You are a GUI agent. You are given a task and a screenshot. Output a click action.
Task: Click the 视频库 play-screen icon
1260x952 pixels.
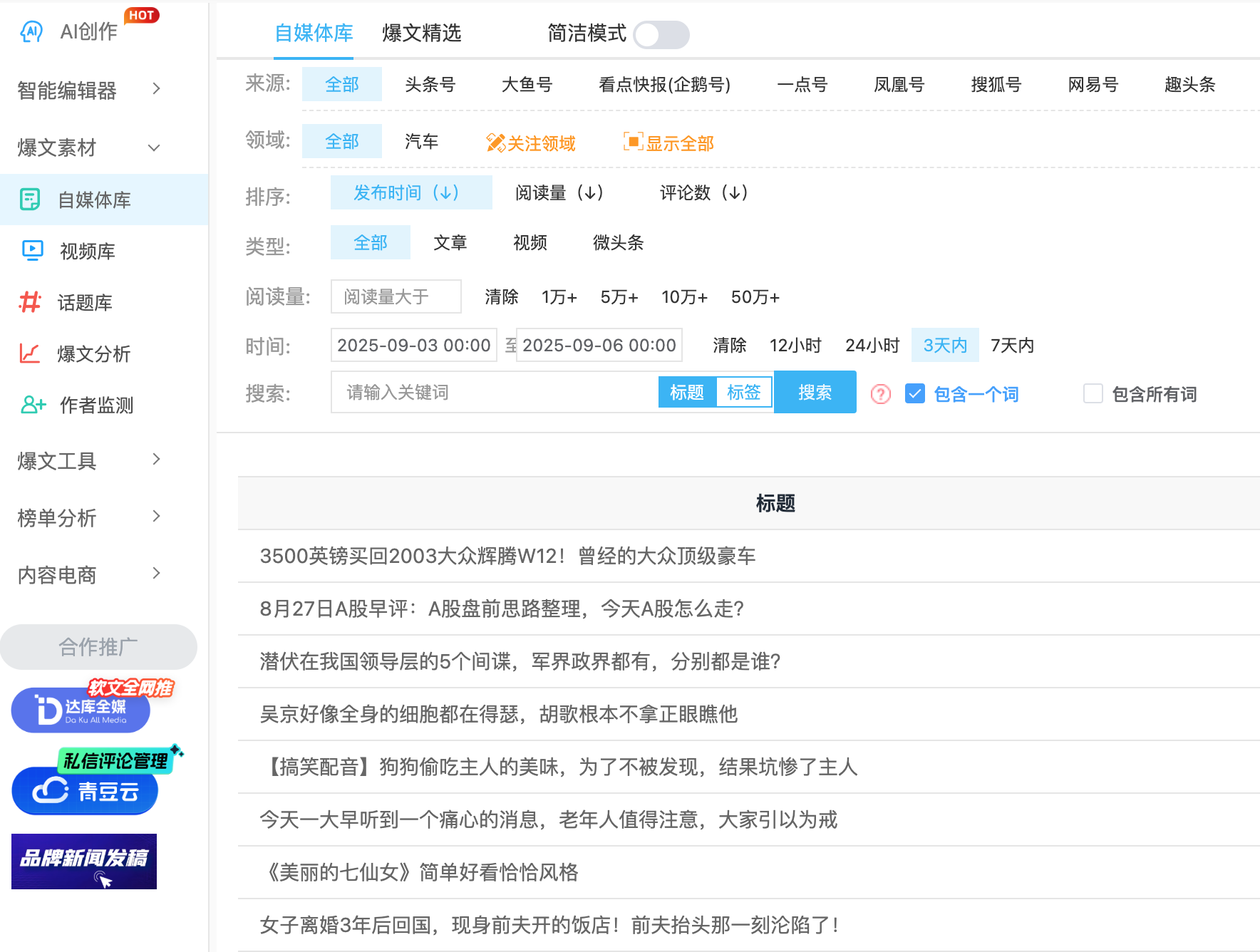pyautogui.click(x=33, y=250)
